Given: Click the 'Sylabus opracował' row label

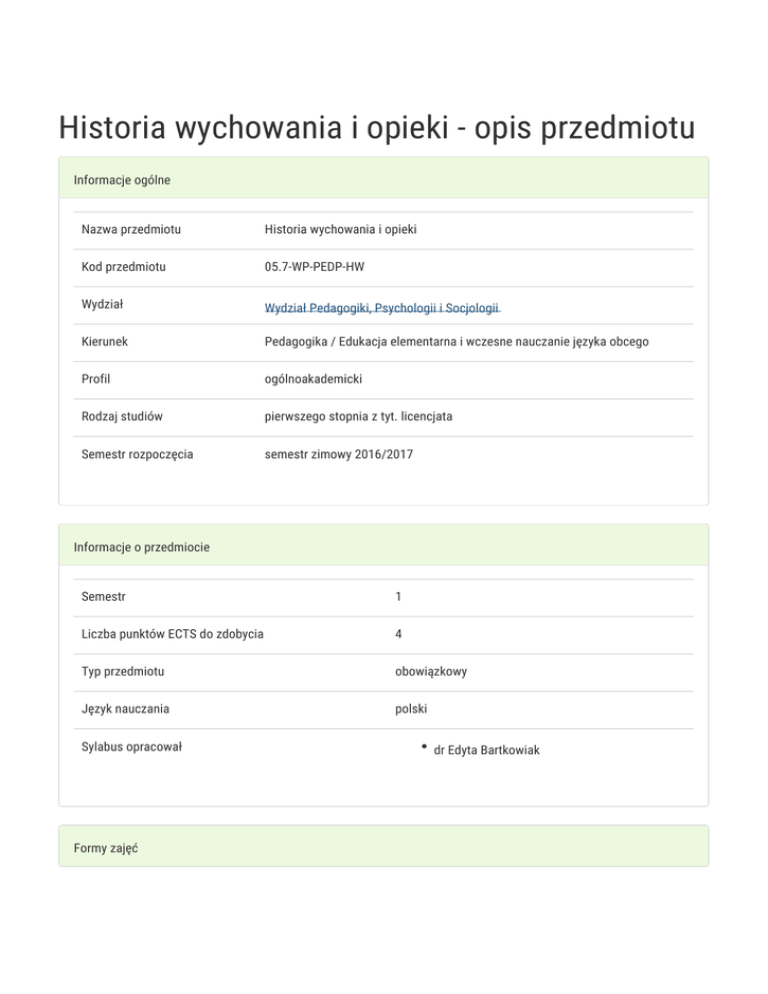Looking at the screenshot, I should click(131, 746).
